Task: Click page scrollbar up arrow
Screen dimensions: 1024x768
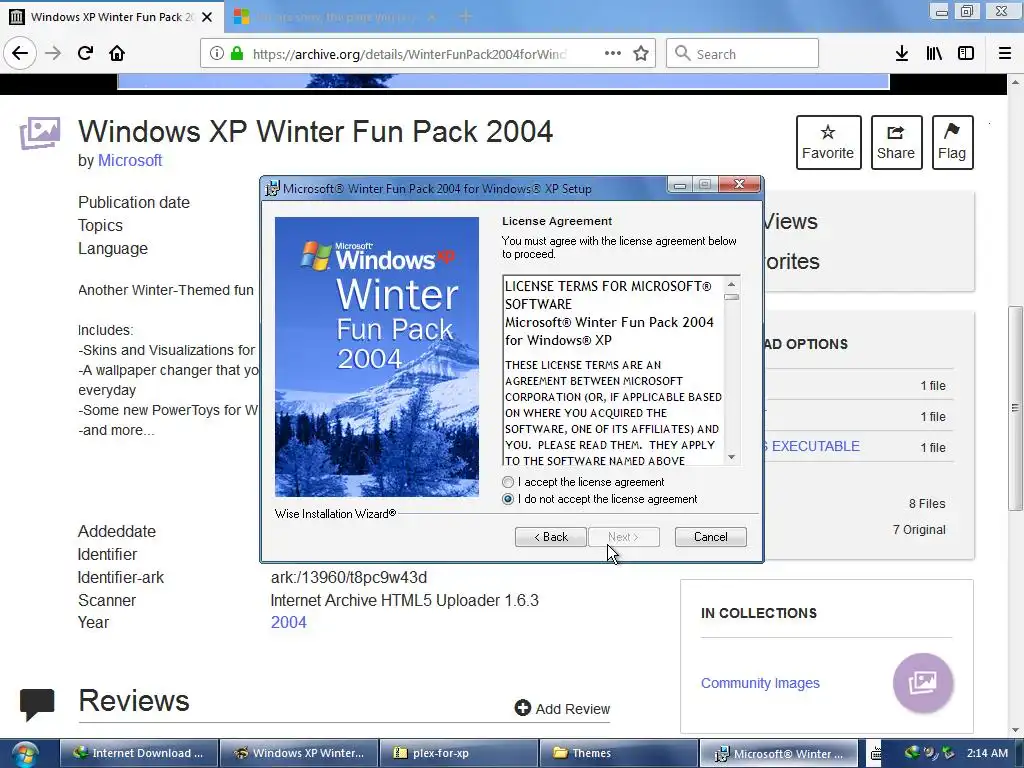Action: 1015,82
